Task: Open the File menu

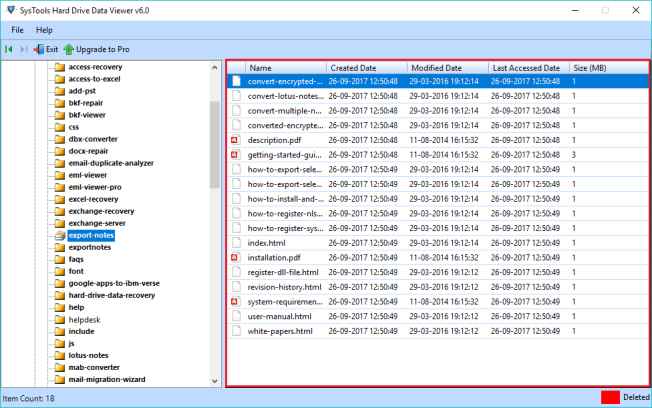Action: click(18, 30)
